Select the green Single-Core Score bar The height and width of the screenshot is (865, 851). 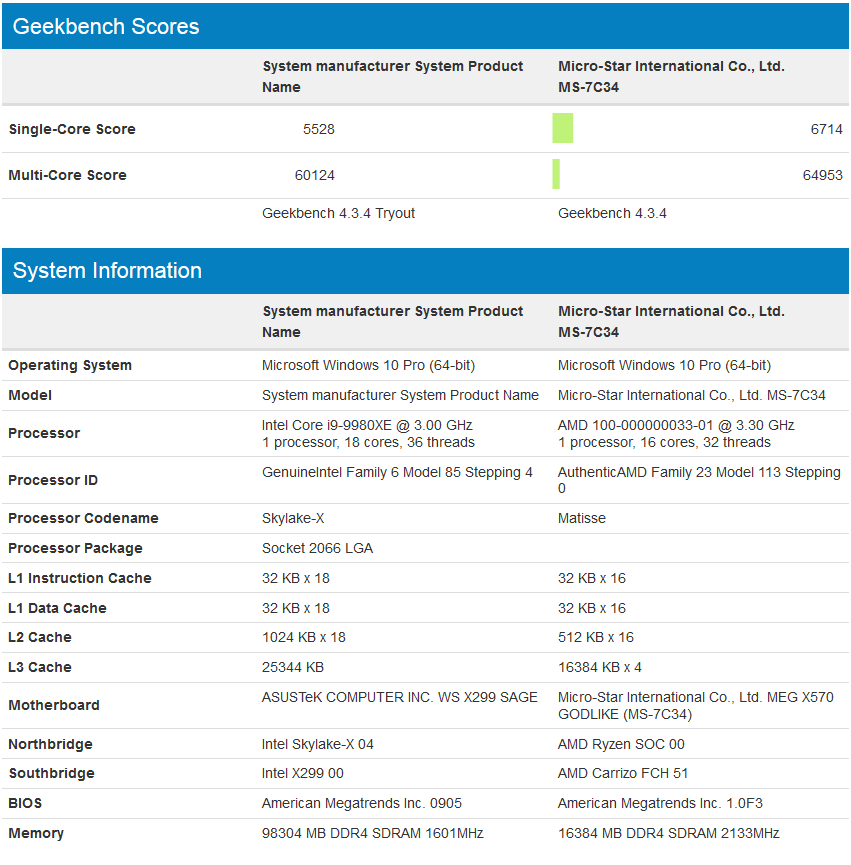click(563, 129)
